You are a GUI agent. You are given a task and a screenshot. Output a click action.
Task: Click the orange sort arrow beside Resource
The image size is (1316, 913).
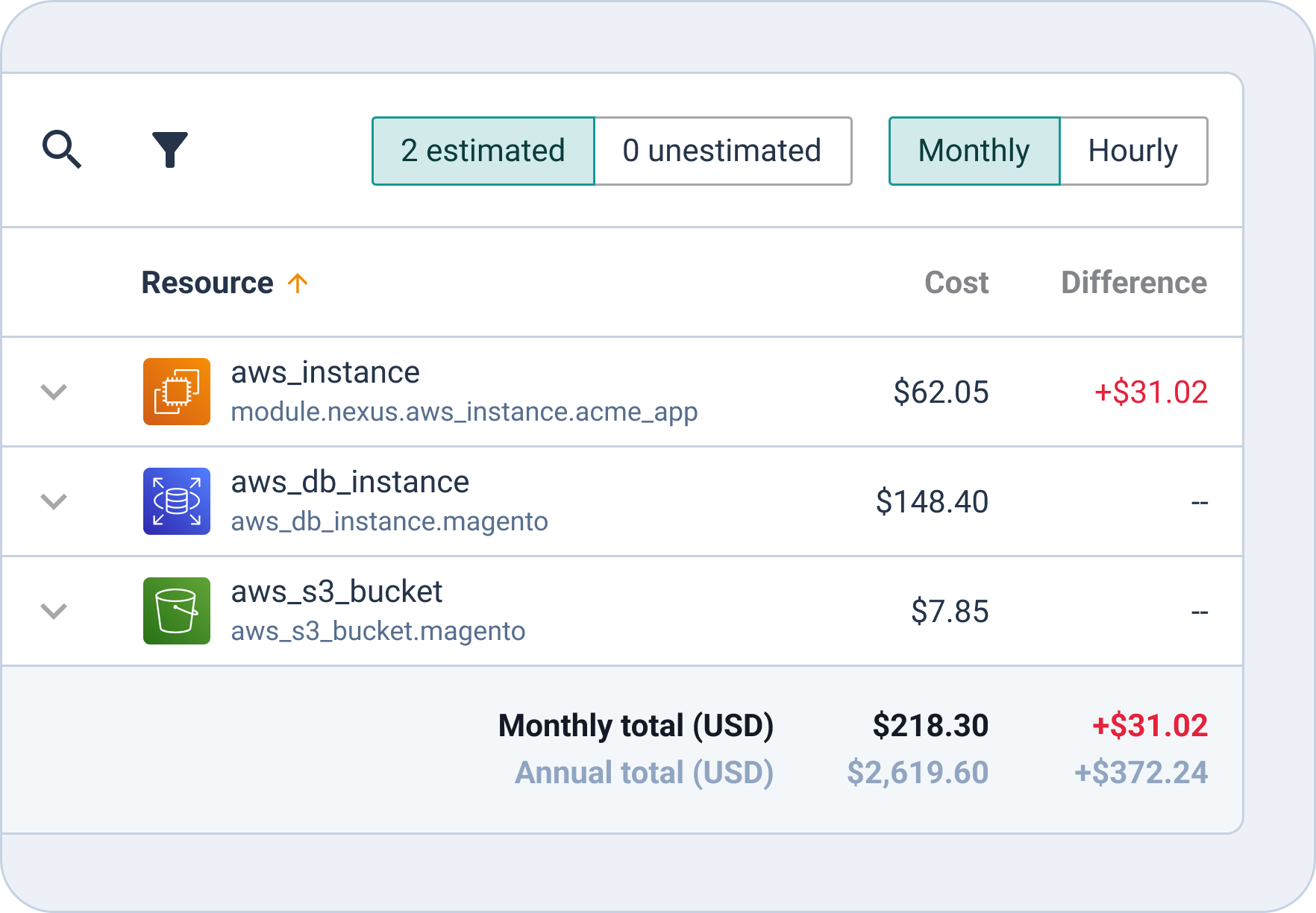click(x=298, y=283)
